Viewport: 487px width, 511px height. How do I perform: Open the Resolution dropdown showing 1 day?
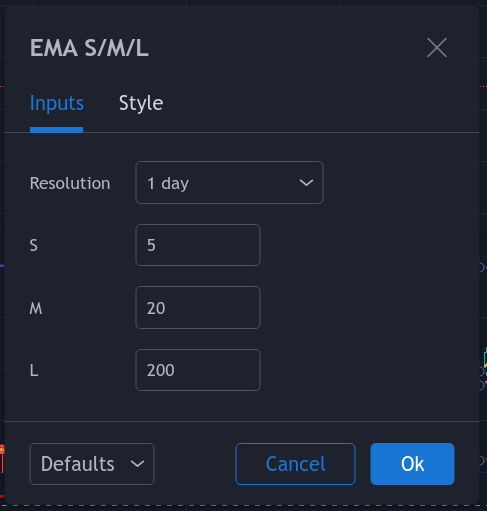tap(229, 183)
